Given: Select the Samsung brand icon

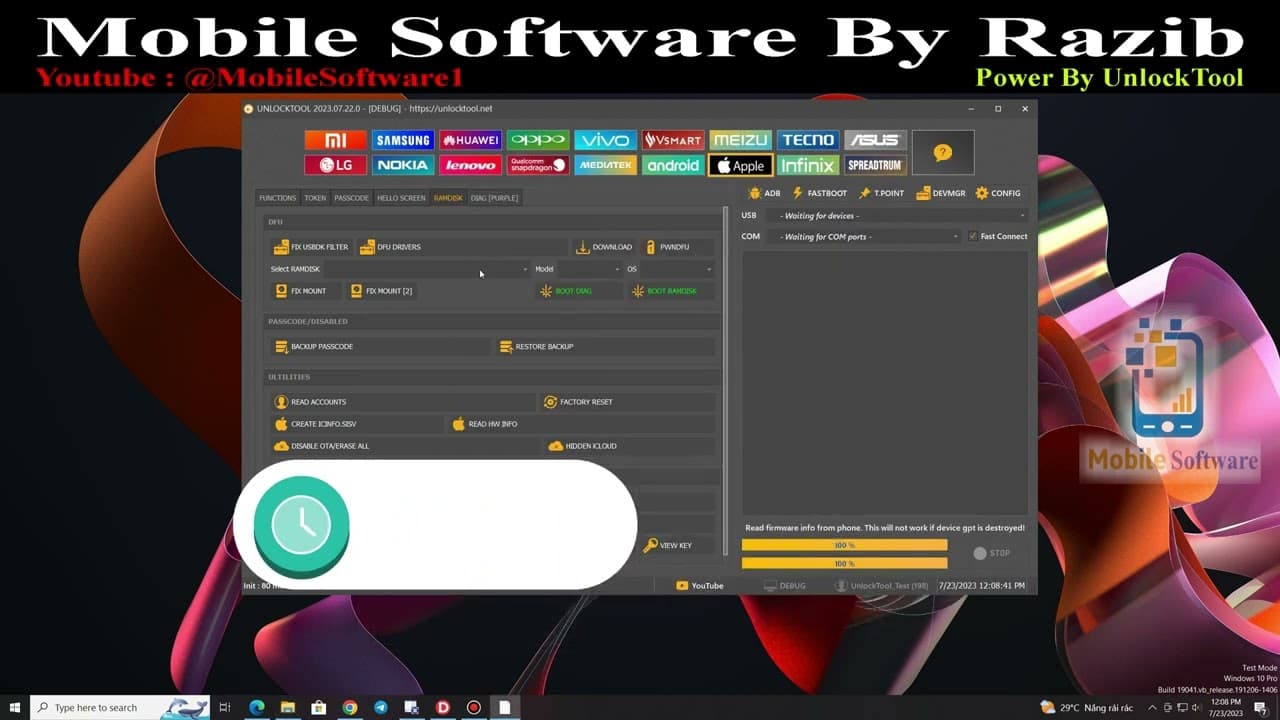Looking at the screenshot, I should [x=403, y=140].
